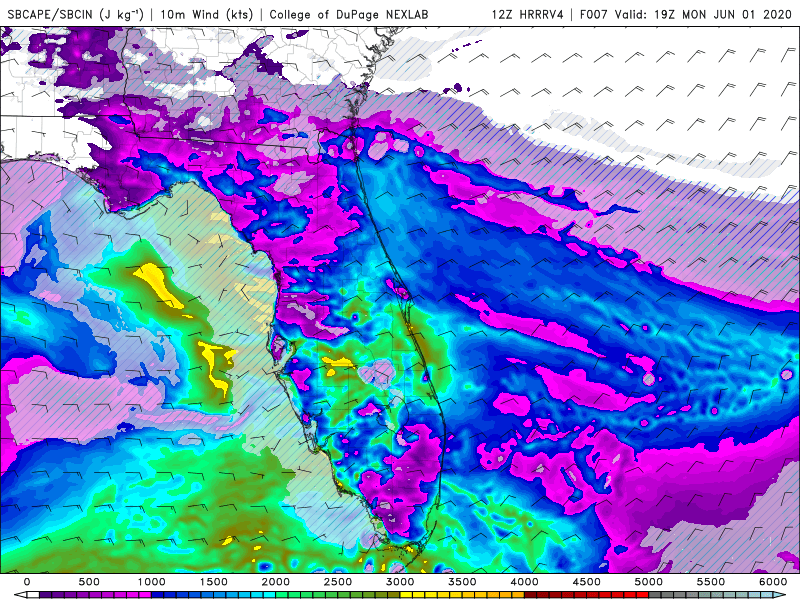Click the 3000 value on the color scale
The width and height of the screenshot is (800, 600).
click(x=400, y=582)
